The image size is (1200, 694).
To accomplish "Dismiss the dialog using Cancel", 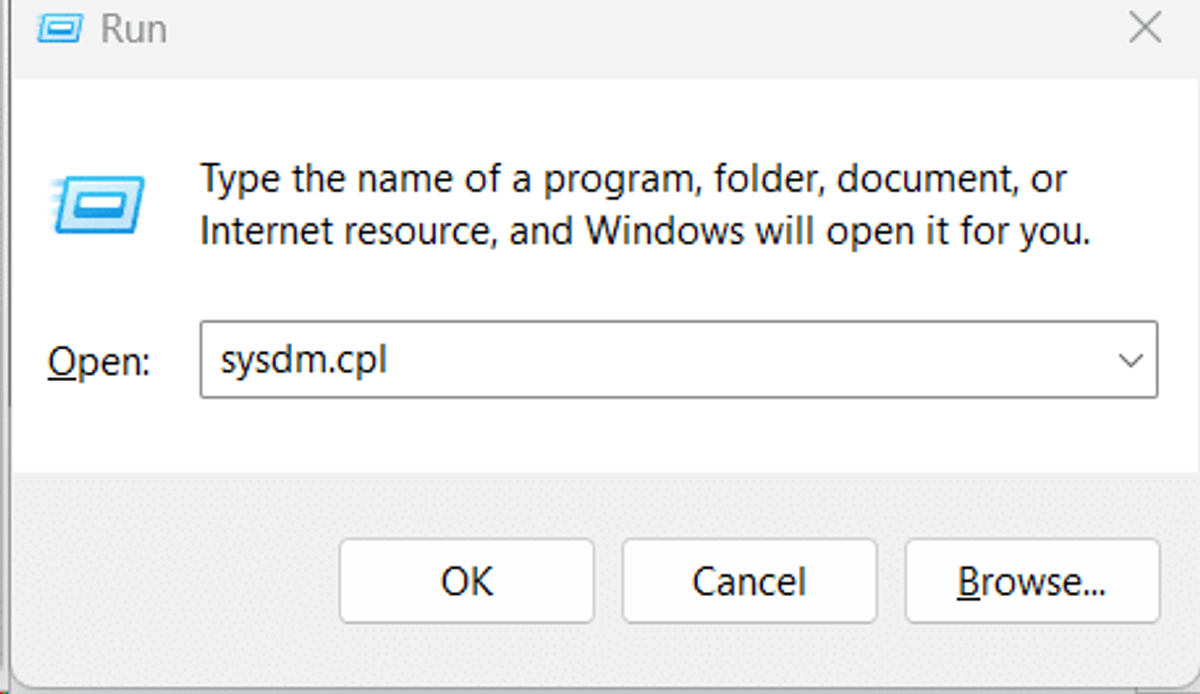I will click(749, 582).
